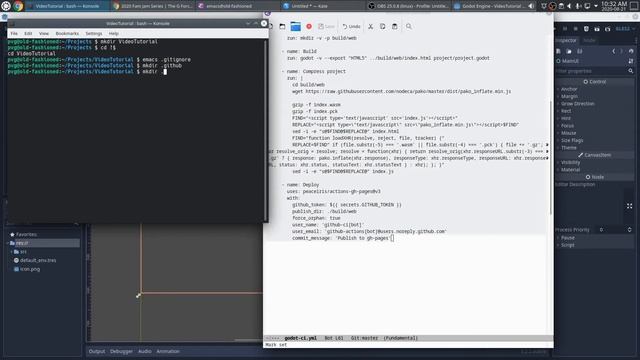Expand Rect section in Godot Inspector
The image size is (640, 360).
click(566, 111)
